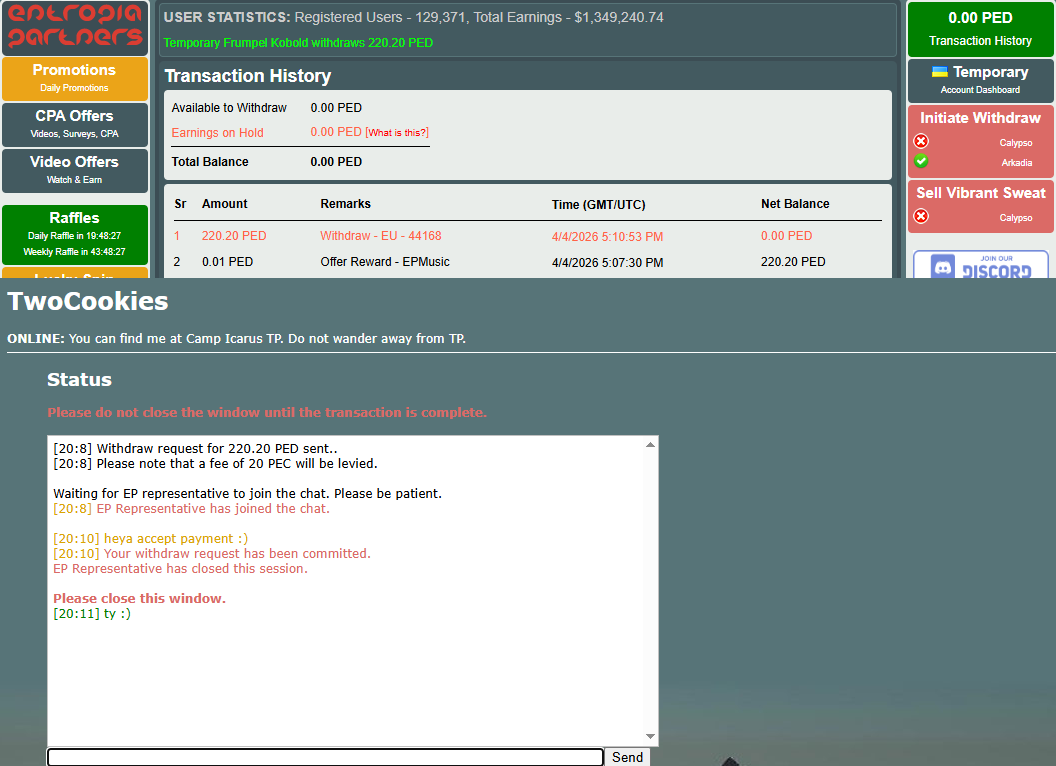This screenshot has width=1056, height=766.
Task: Click the '4/4/2026 5:07:30 PM' timestamp
Action: tap(607, 262)
